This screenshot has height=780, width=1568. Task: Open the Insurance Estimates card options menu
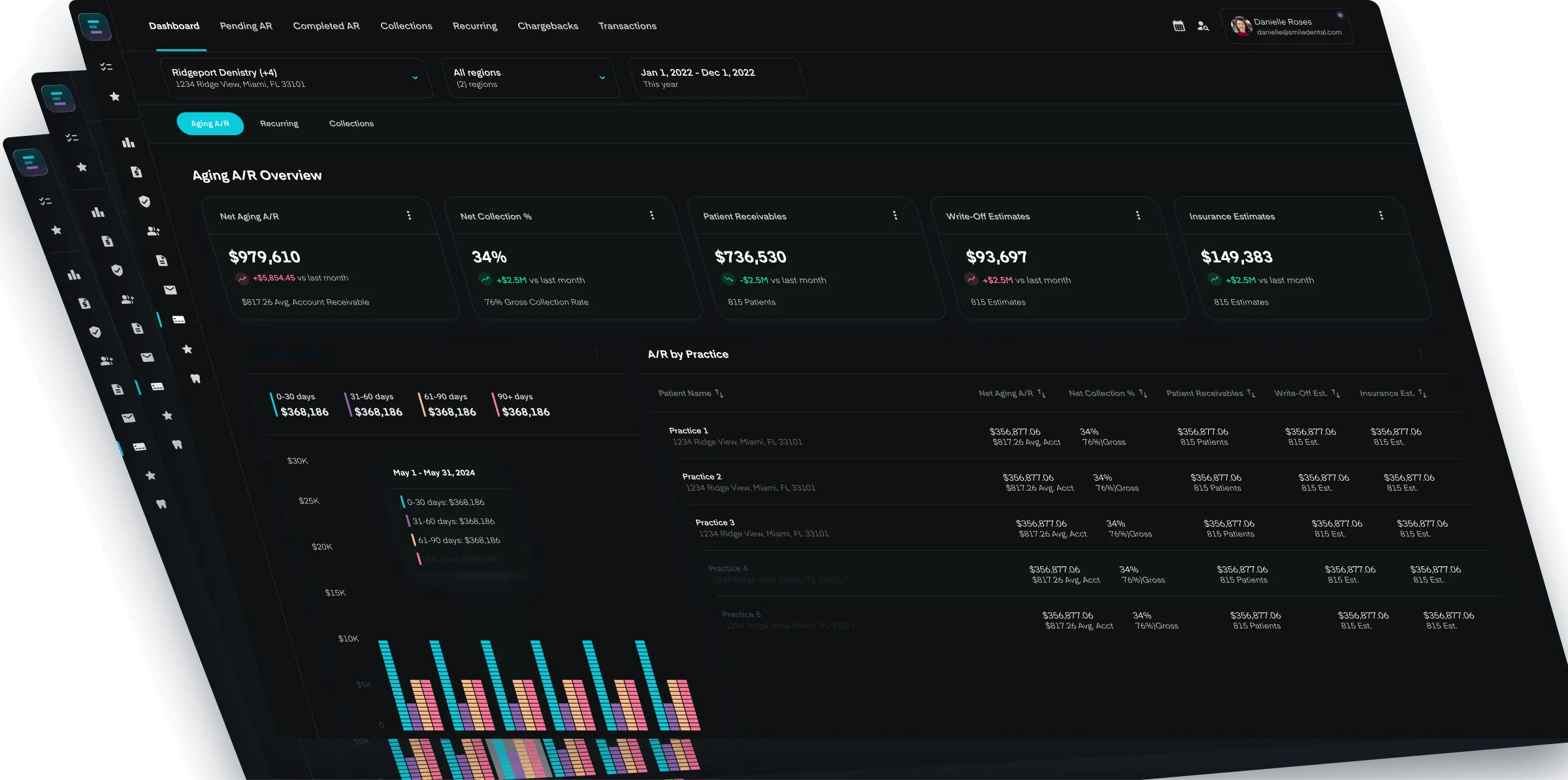(x=1381, y=216)
